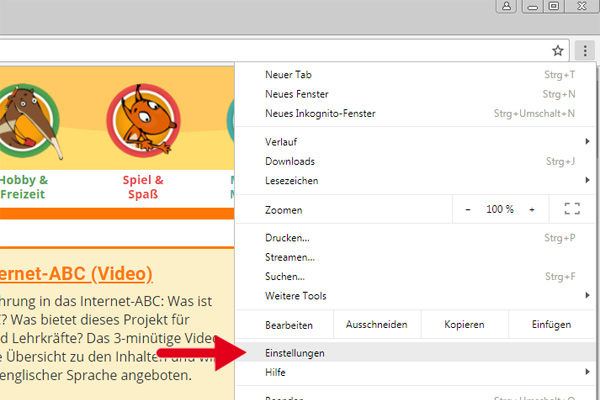Open the Hilfe submenu
Image resolution: width=600 pixels, height=400 pixels.
point(275,372)
